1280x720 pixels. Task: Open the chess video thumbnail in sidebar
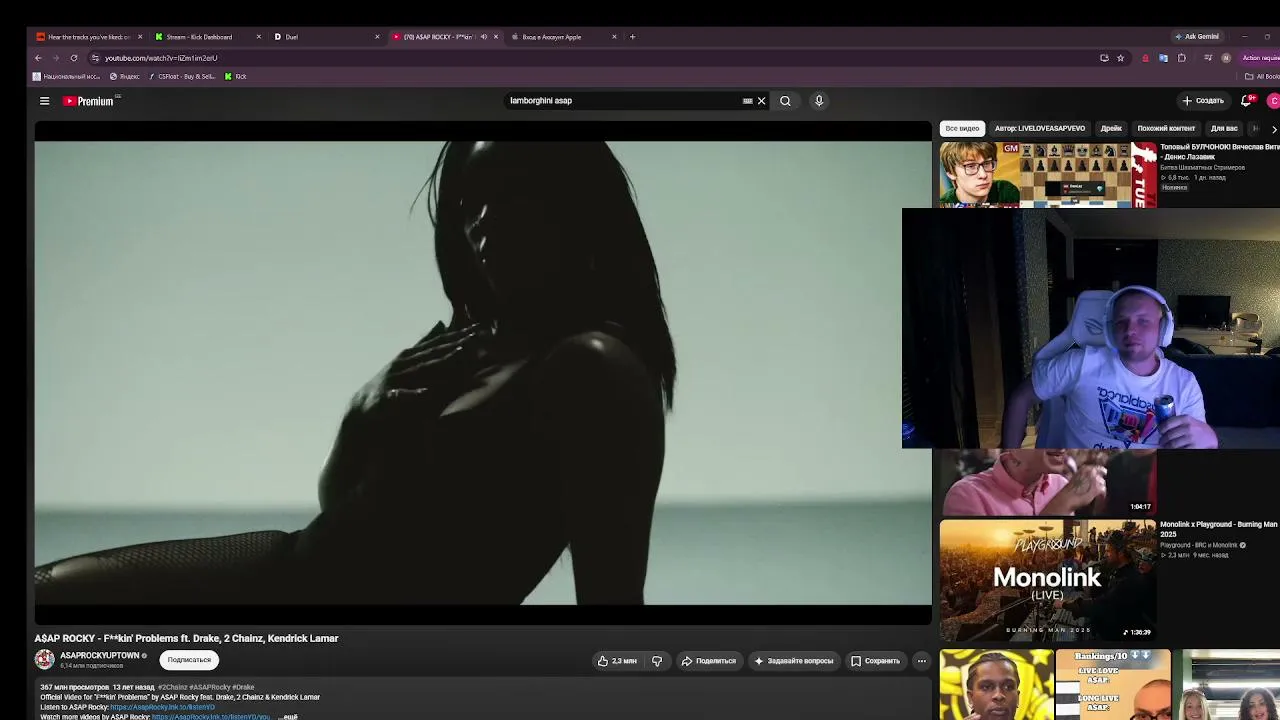(x=1048, y=174)
